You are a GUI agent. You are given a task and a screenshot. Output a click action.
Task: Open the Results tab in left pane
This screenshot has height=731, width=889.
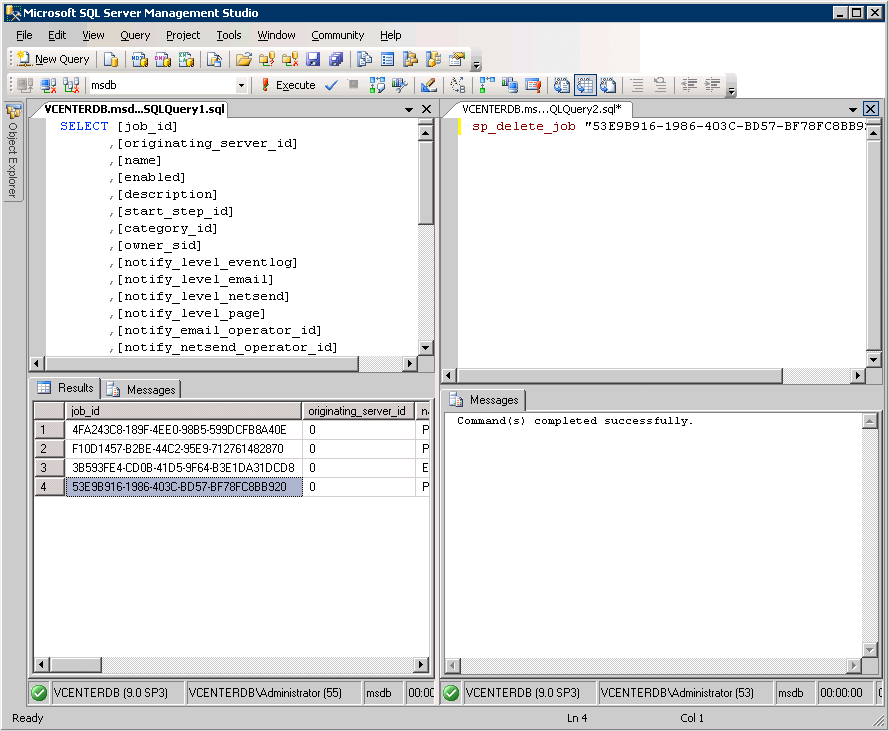point(66,388)
